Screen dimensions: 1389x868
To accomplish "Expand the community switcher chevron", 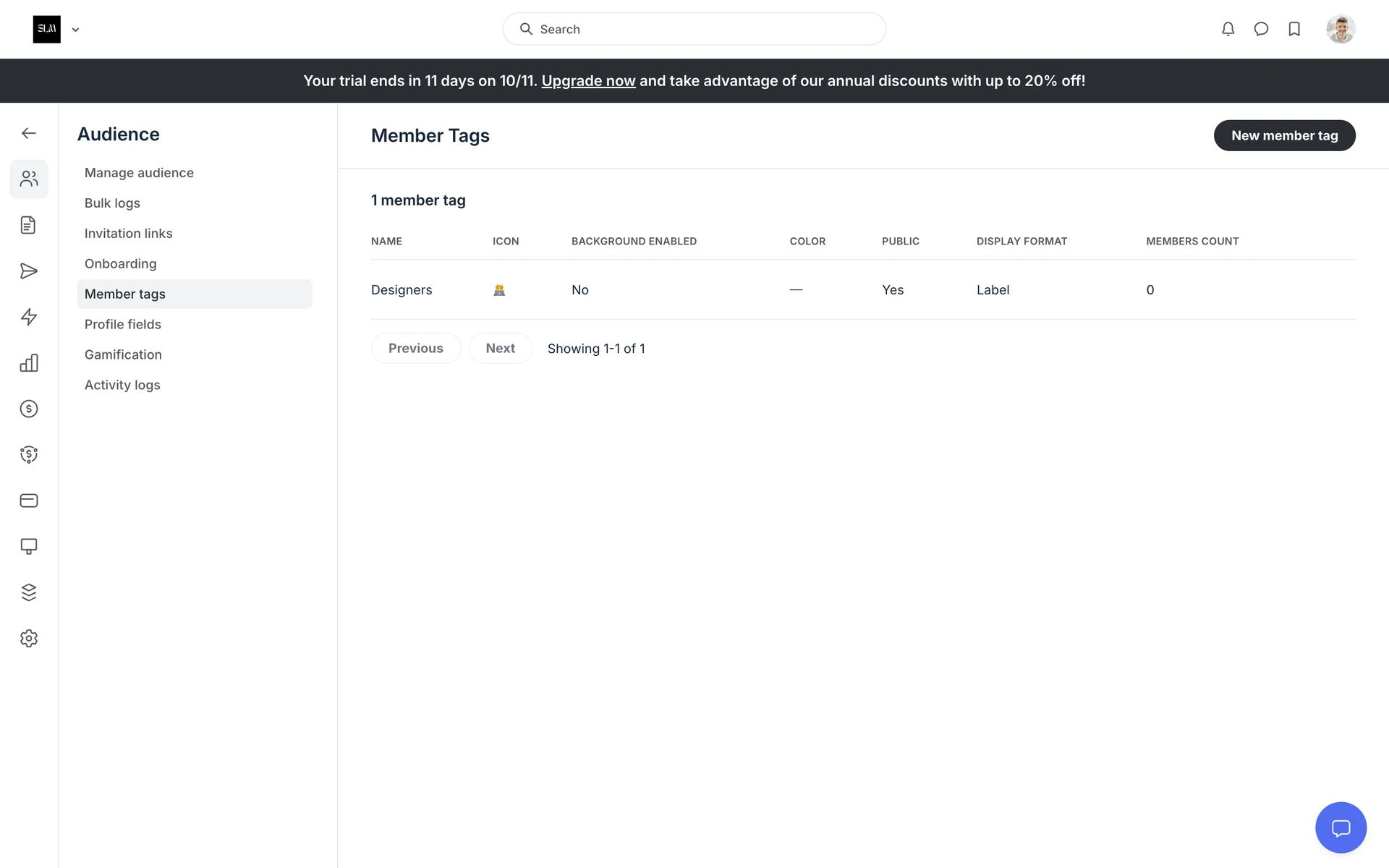I will click(x=75, y=30).
